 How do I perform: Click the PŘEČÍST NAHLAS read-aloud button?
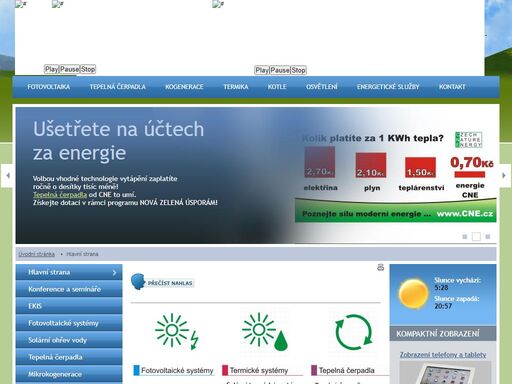coord(170,283)
